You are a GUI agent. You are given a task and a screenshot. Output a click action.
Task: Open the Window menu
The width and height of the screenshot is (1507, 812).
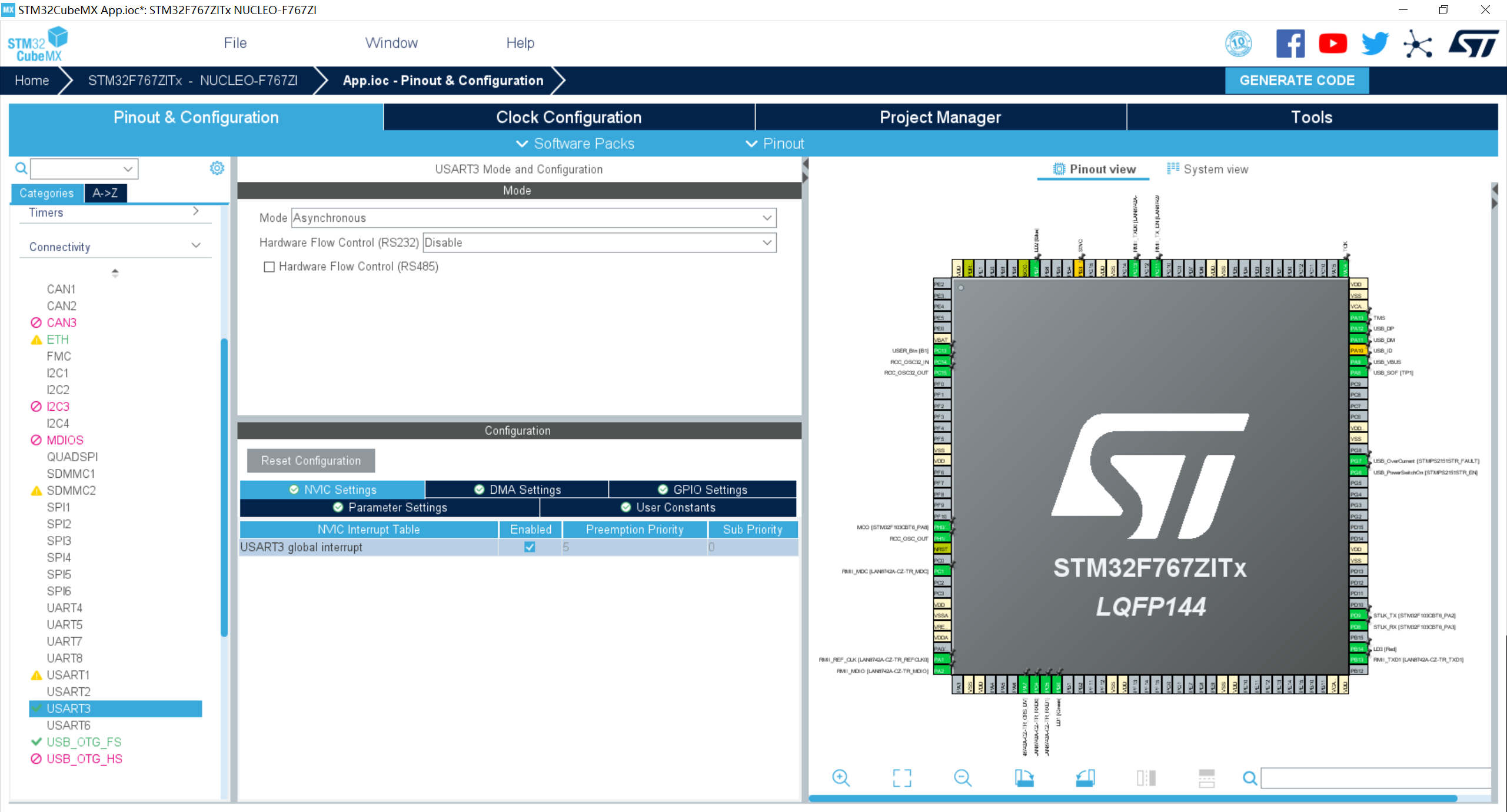pyautogui.click(x=391, y=43)
